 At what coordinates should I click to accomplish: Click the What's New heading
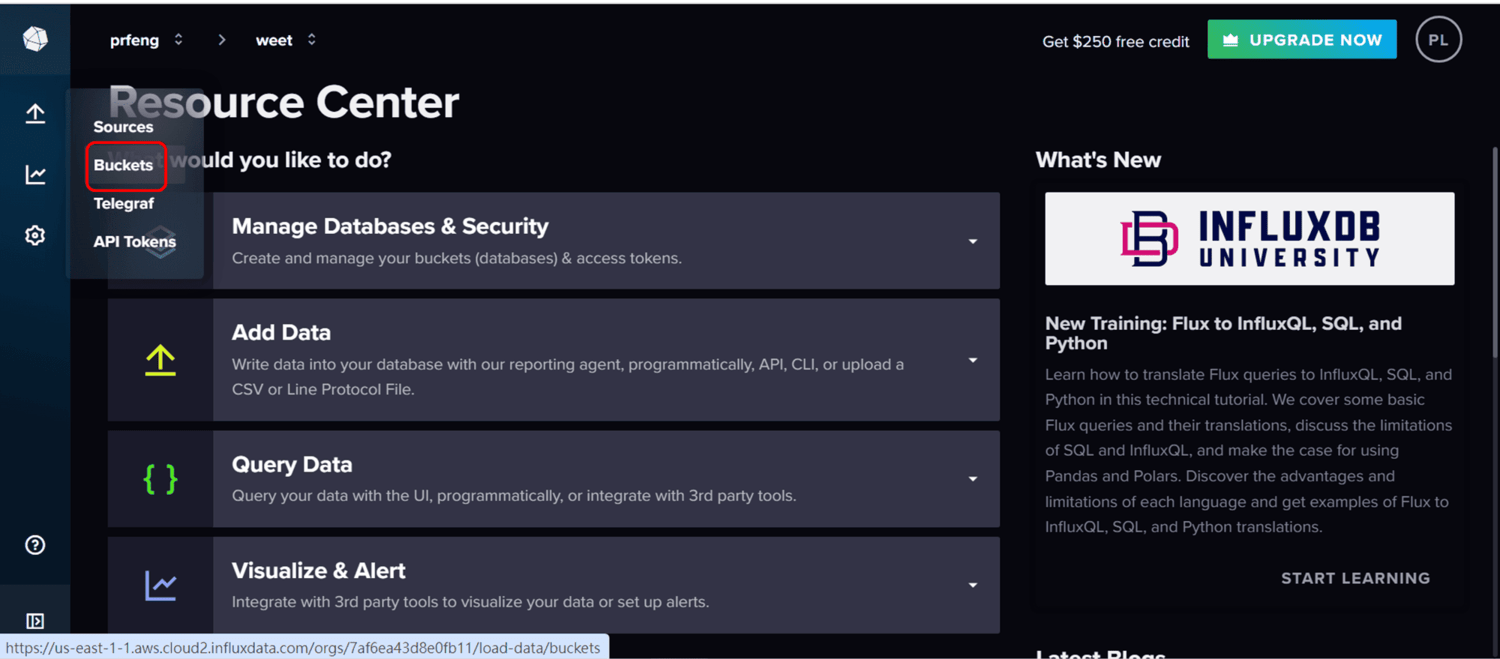(x=1098, y=160)
